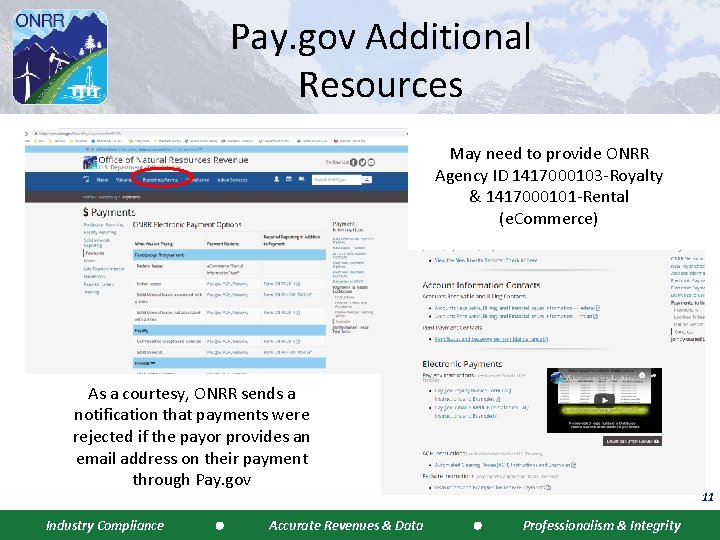Screen dimensions: 720x540
Task: Click the Electronic Payments heading
Action: pyautogui.click(x=462, y=364)
